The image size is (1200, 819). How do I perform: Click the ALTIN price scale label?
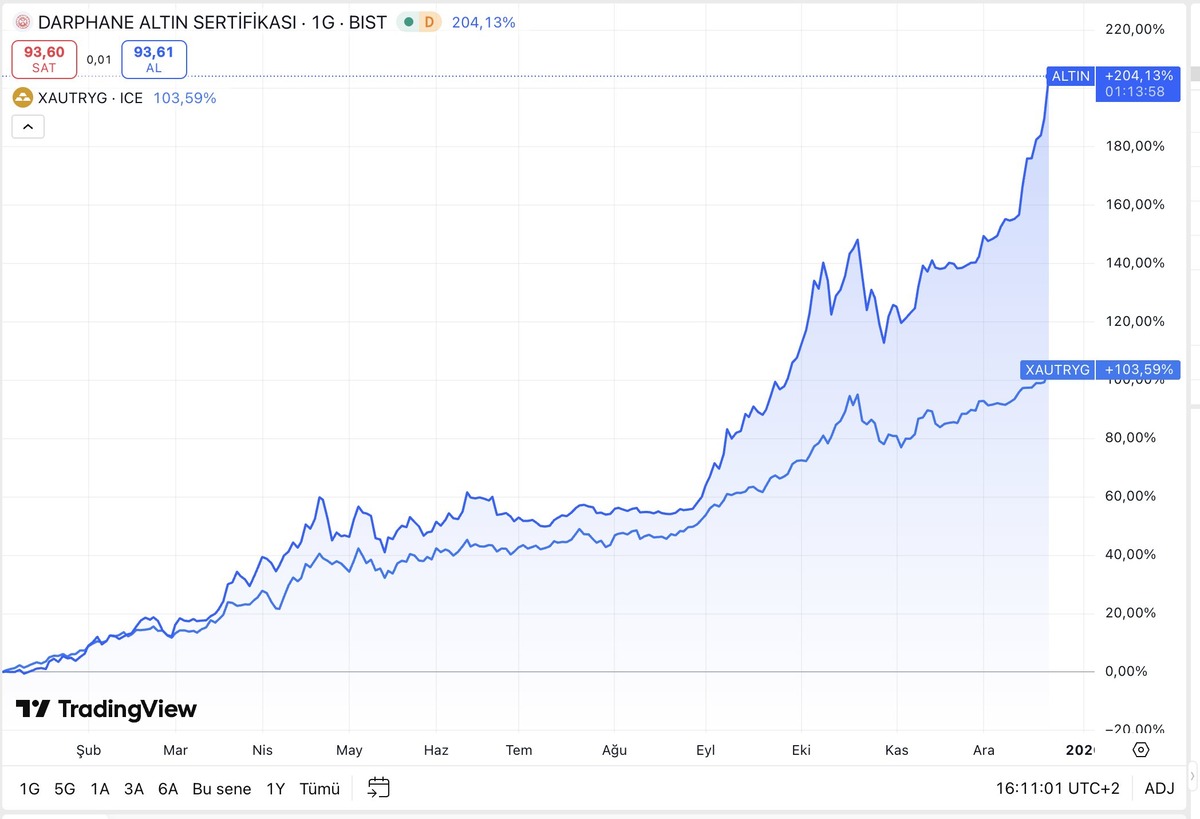pos(1070,76)
